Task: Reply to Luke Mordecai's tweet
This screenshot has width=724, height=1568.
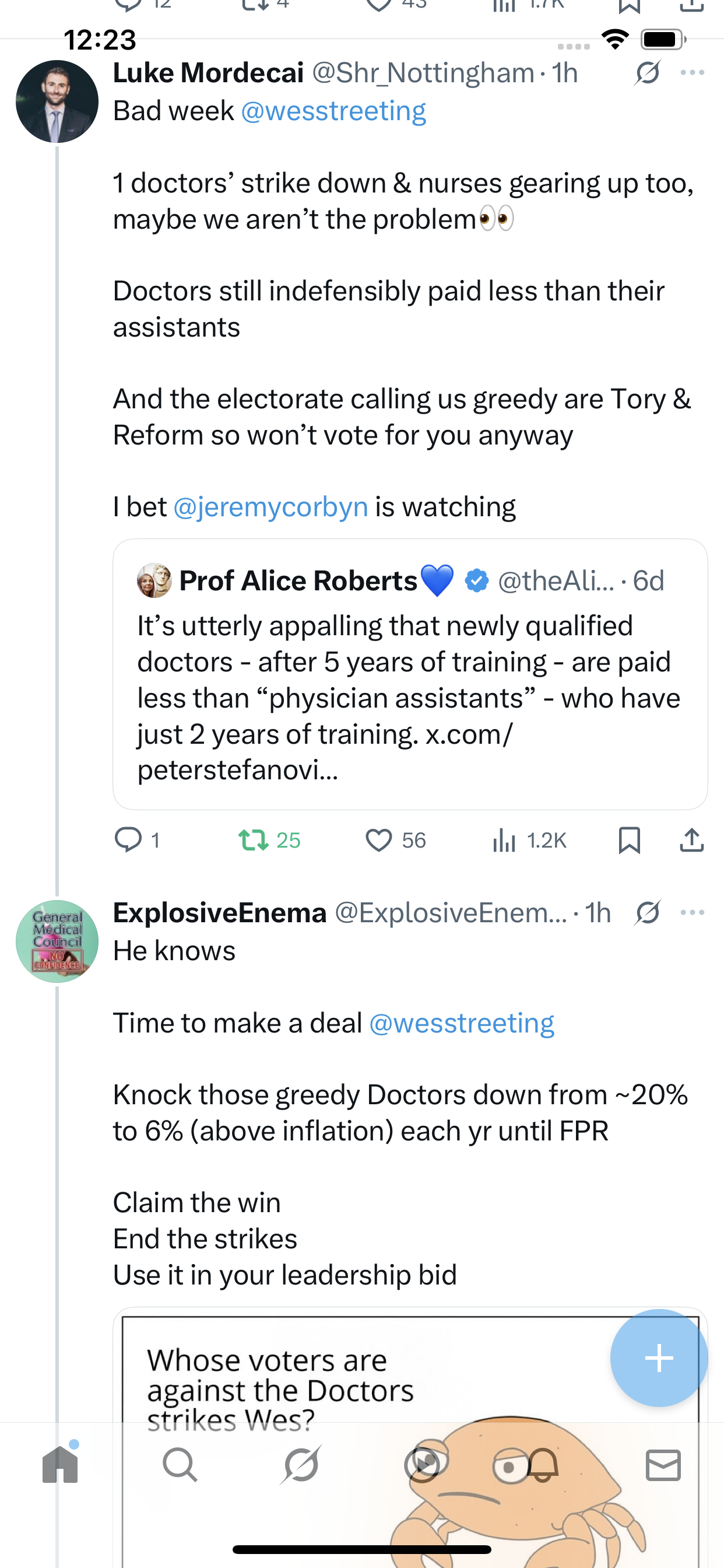Action: [x=128, y=840]
